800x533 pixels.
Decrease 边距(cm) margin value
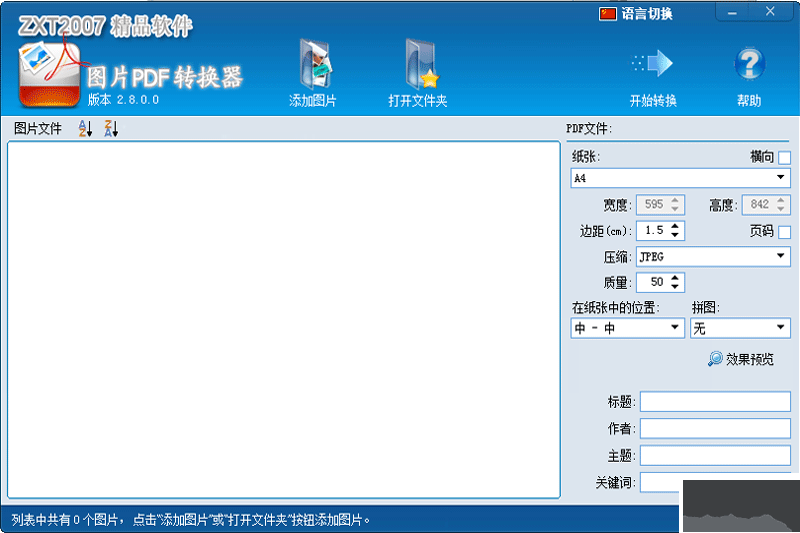pos(675,235)
